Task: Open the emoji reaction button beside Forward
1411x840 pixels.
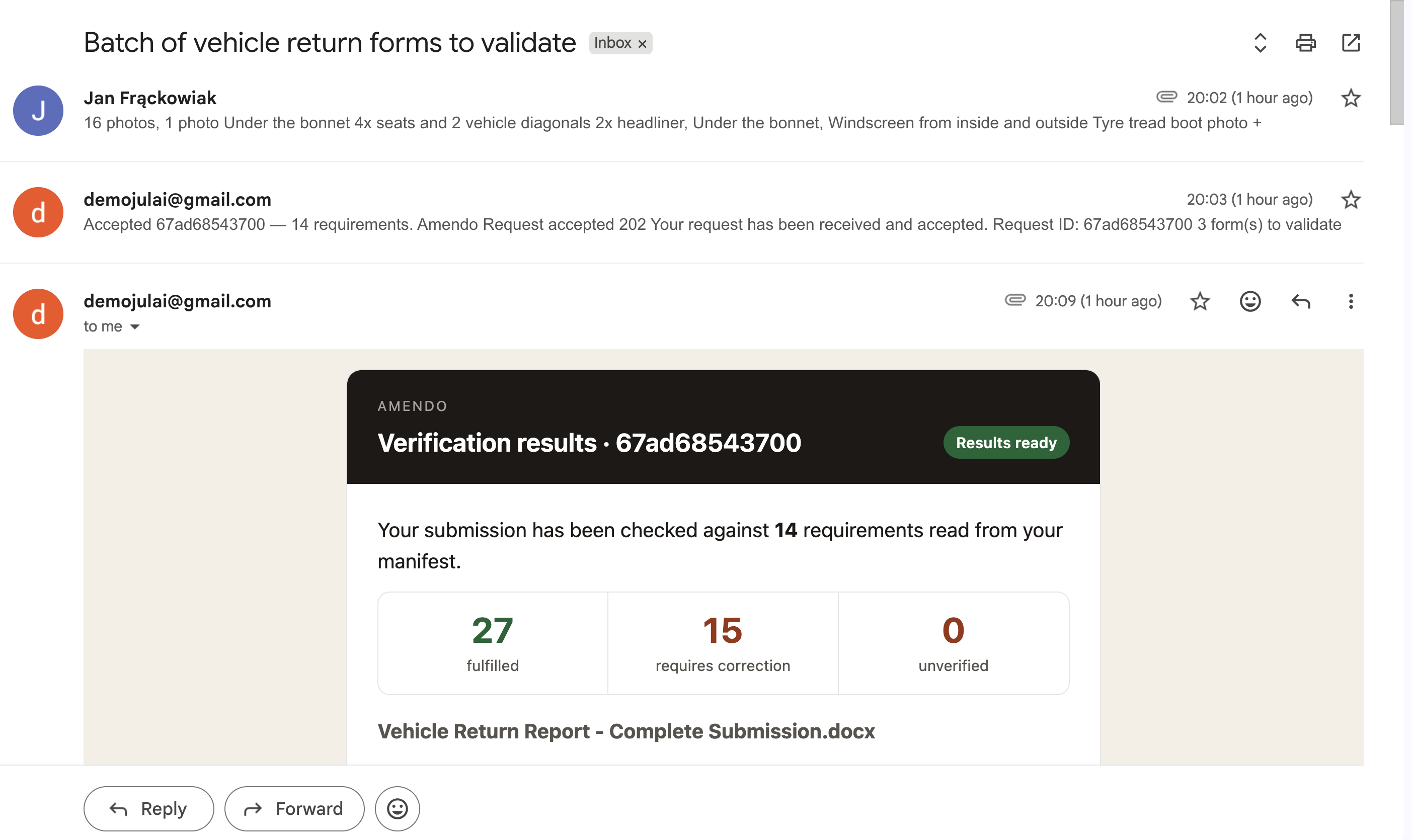Action: click(398, 808)
